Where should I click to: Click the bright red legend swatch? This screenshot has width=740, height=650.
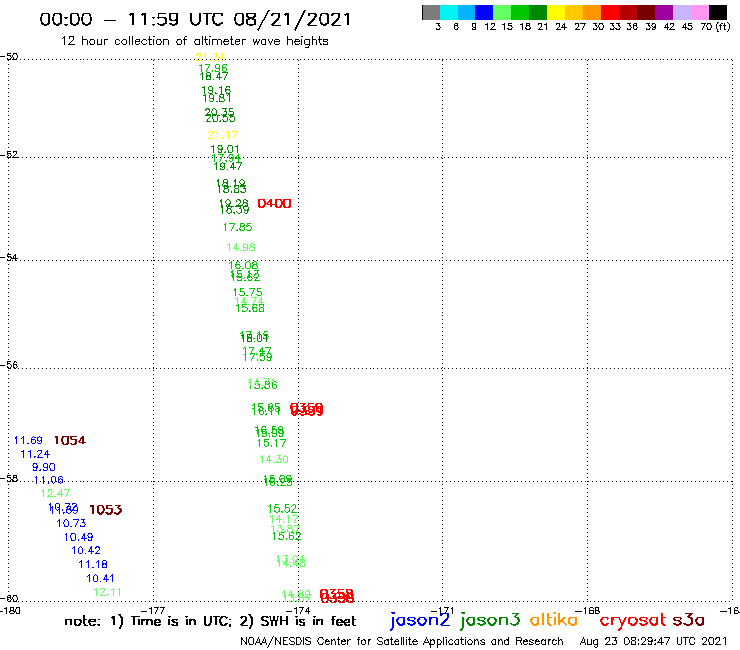tap(610, 12)
